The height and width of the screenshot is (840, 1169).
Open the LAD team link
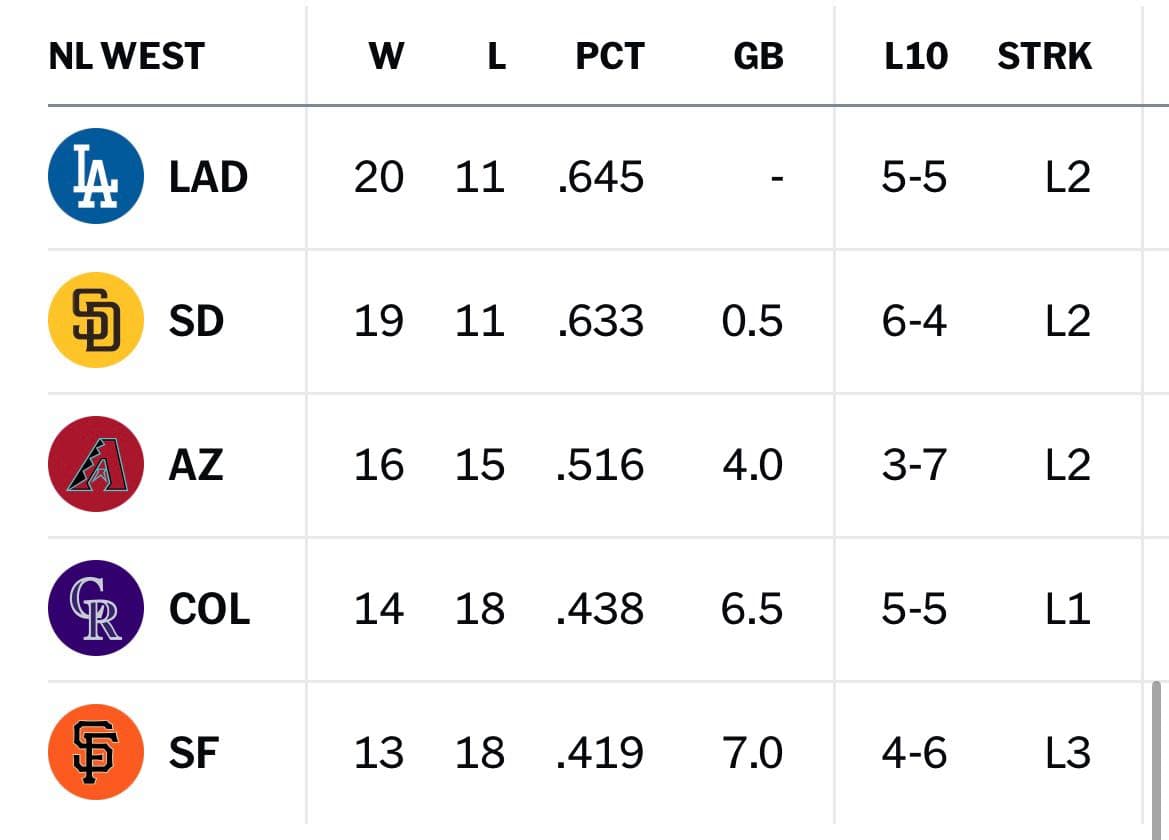tap(208, 177)
